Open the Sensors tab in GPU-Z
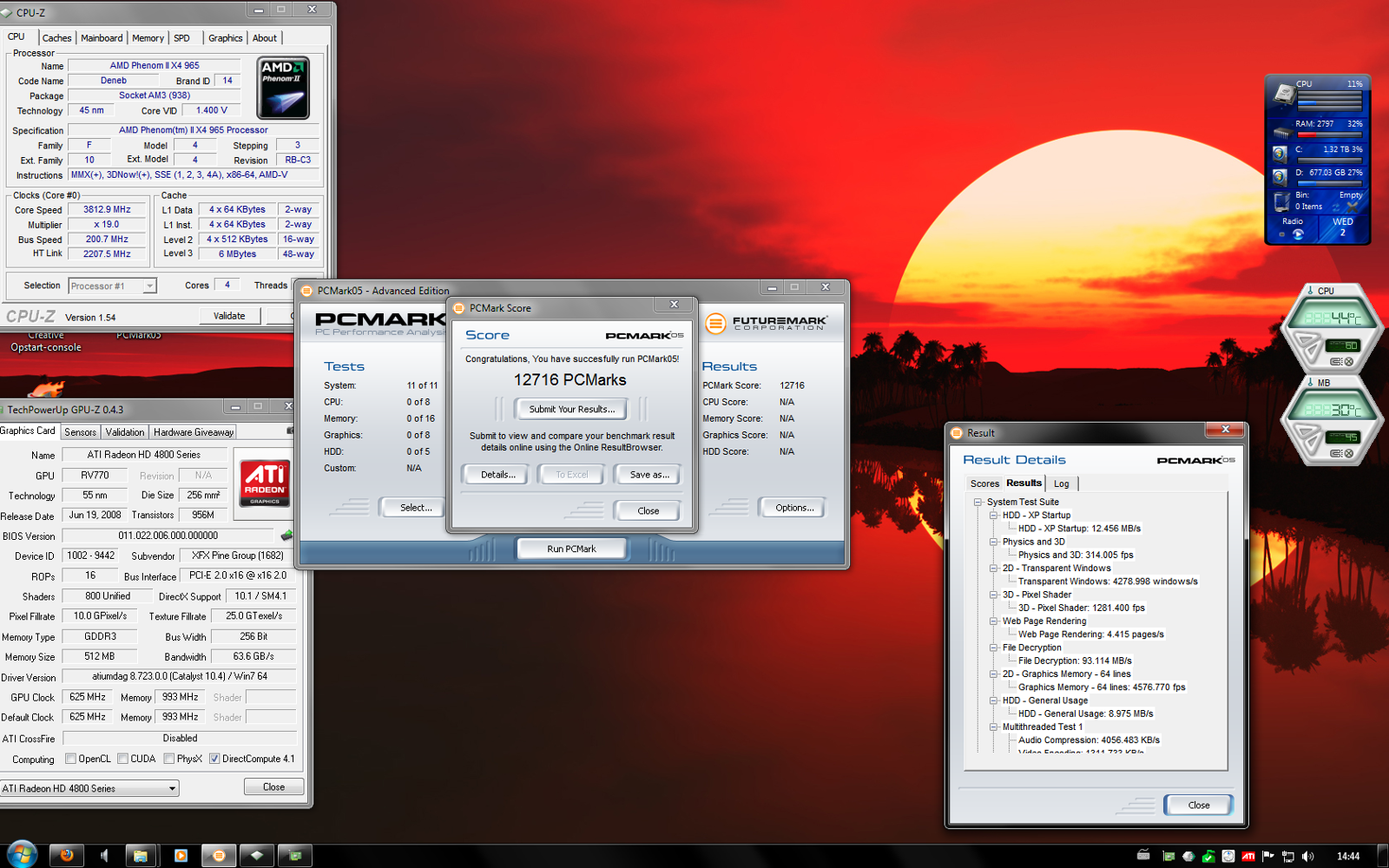Image resolution: width=1389 pixels, height=868 pixels. [80, 432]
